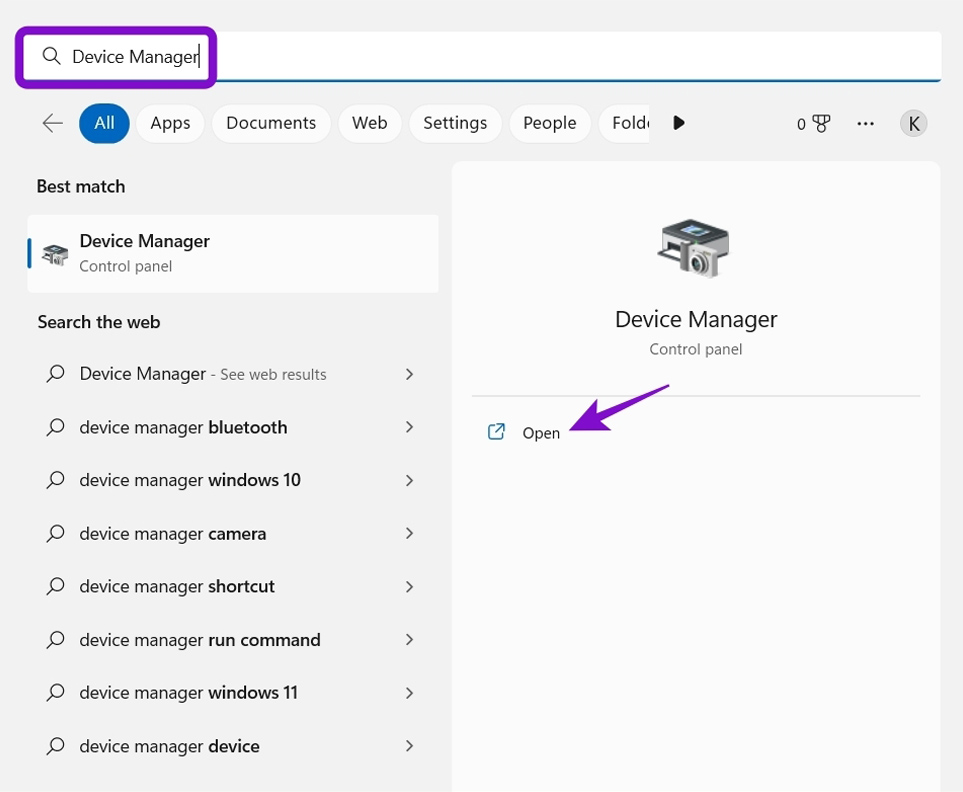Expand device manager bluetooth suggestion chevron
The height and width of the screenshot is (792, 963).
409,427
